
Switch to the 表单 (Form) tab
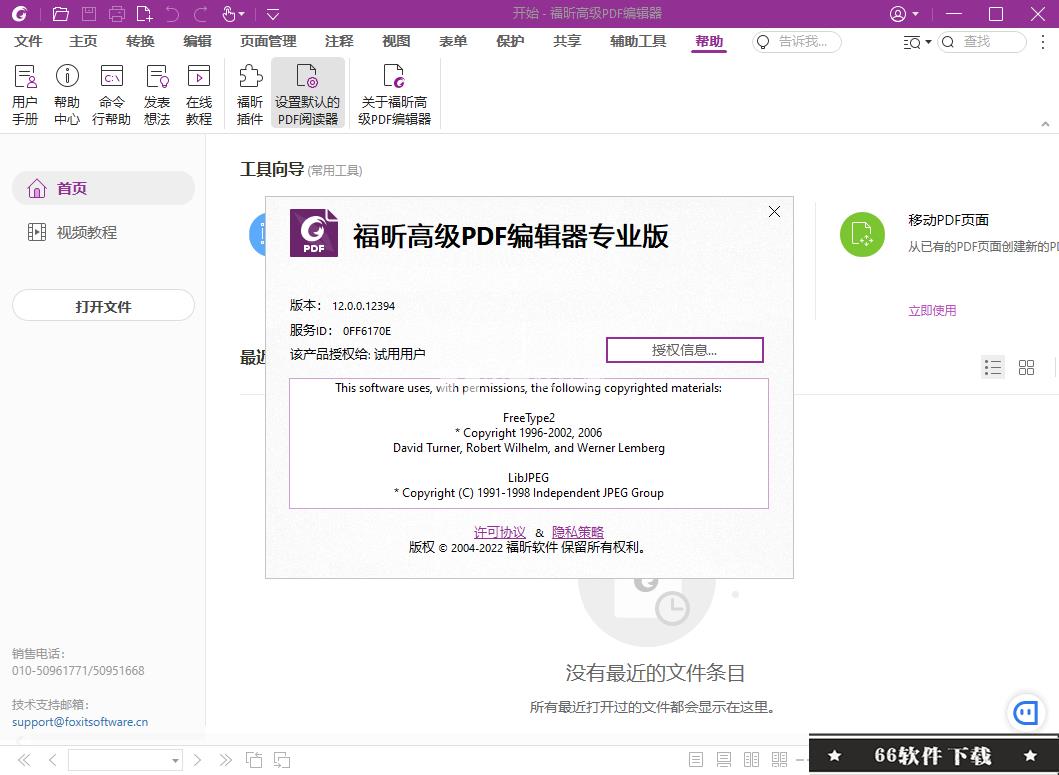coord(453,41)
